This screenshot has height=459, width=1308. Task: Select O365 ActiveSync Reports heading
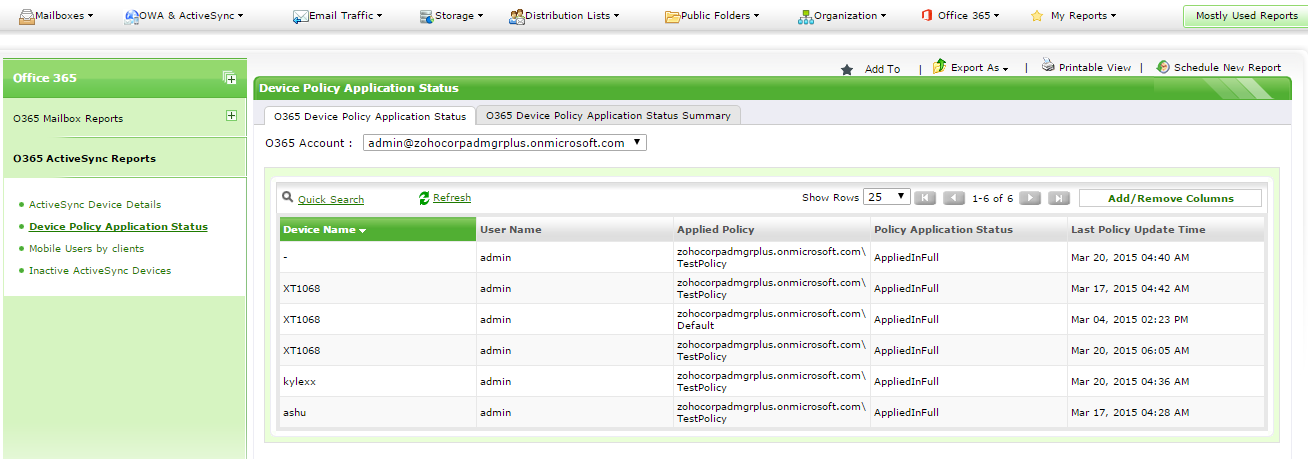pos(84,158)
